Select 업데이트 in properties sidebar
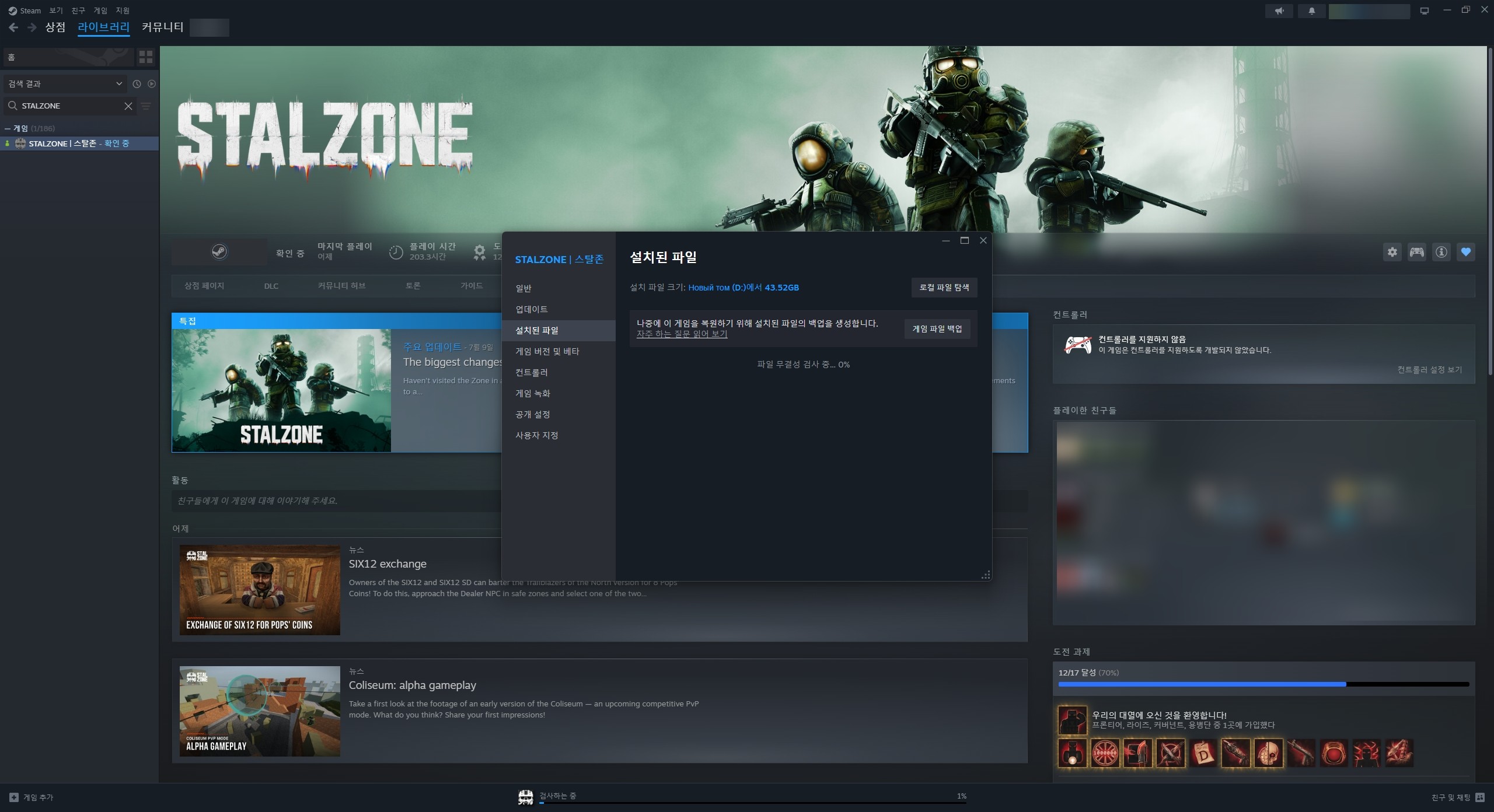The height and width of the screenshot is (812, 1494). point(558,309)
